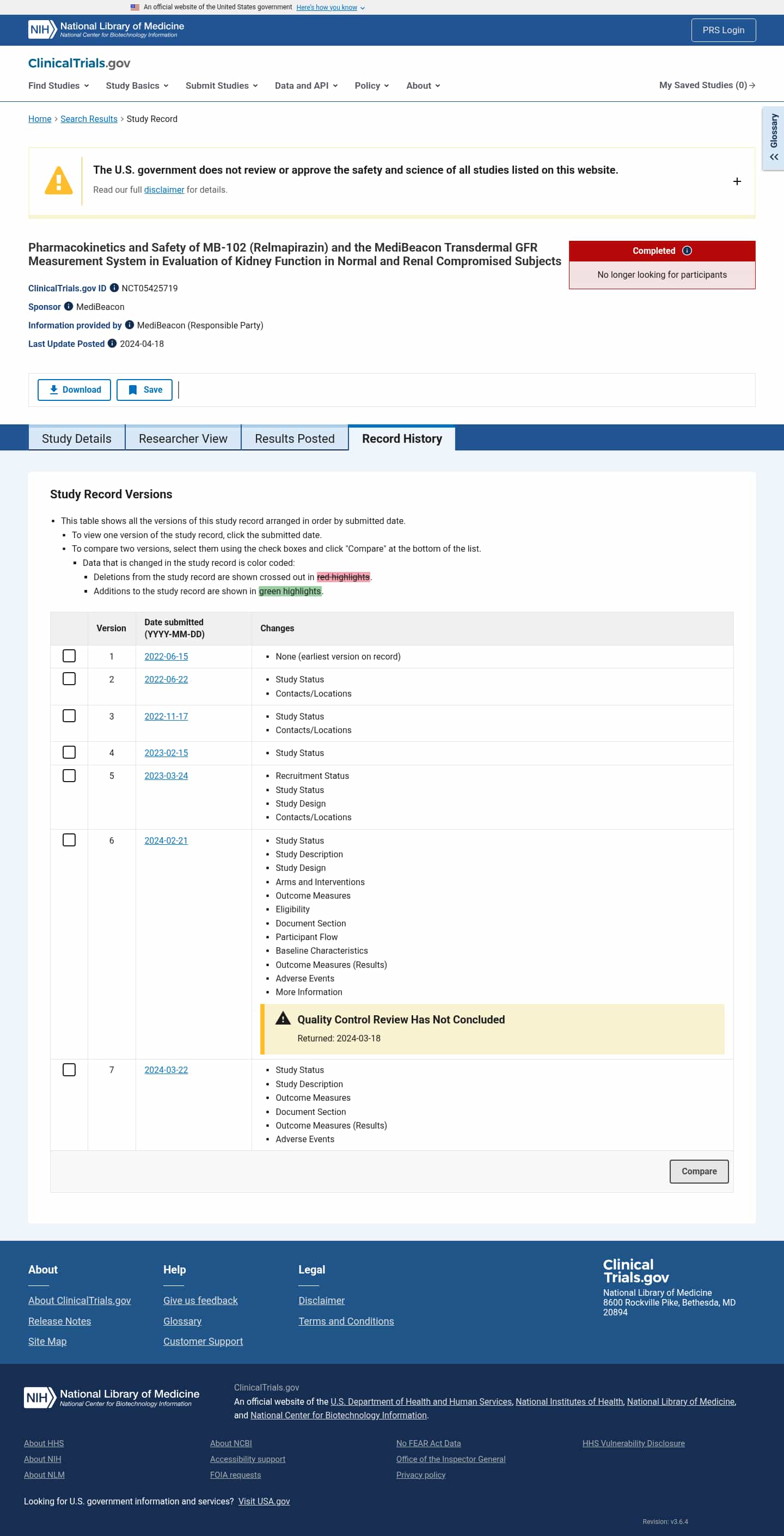The width and height of the screenshot is (784, 1536).
Task: Open footer Disclaimer link
Action: tap(321, 1300)
